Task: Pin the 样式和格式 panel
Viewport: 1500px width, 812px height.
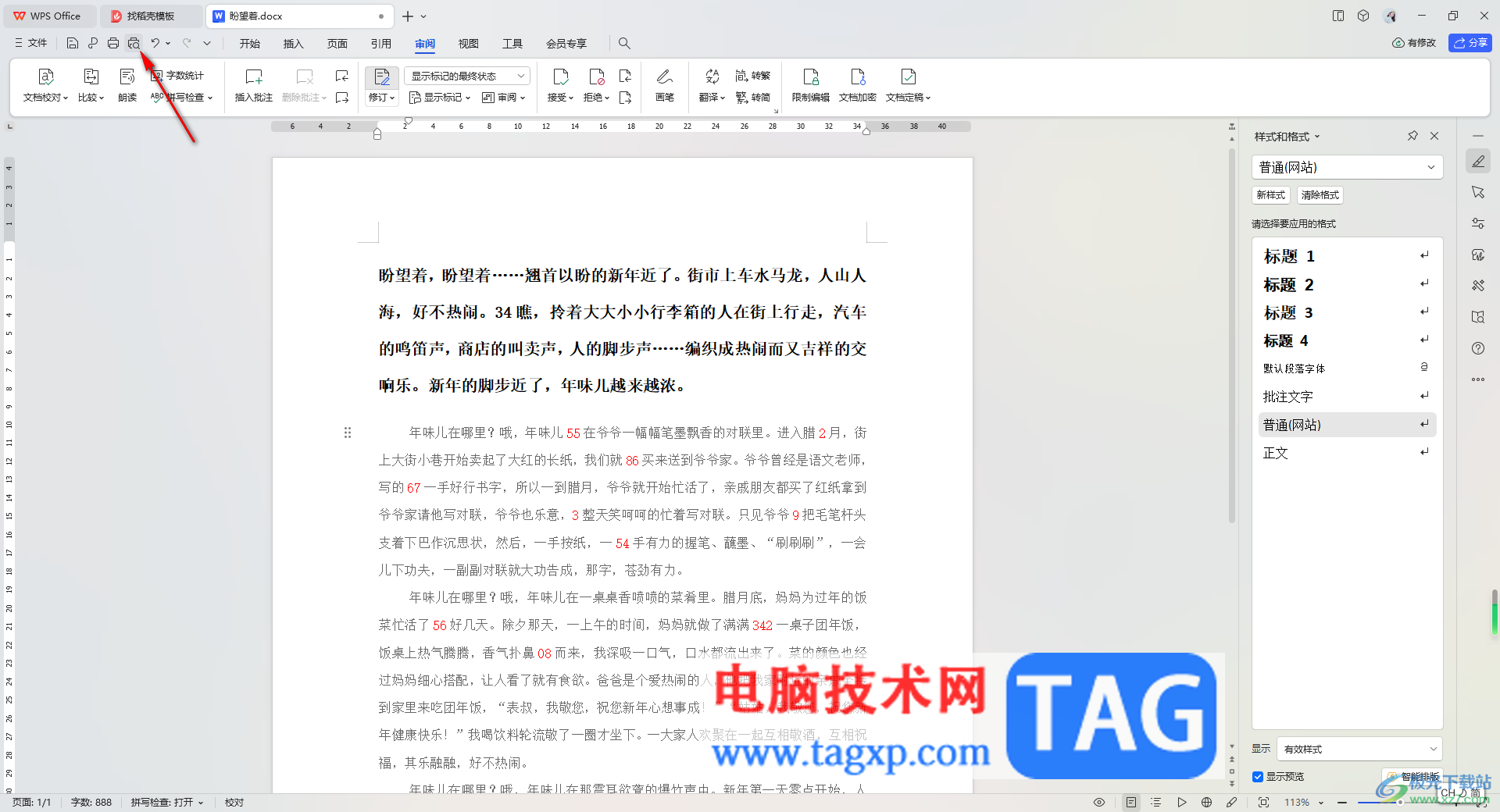Action: pyautogui.click(x=1412, y=136)
